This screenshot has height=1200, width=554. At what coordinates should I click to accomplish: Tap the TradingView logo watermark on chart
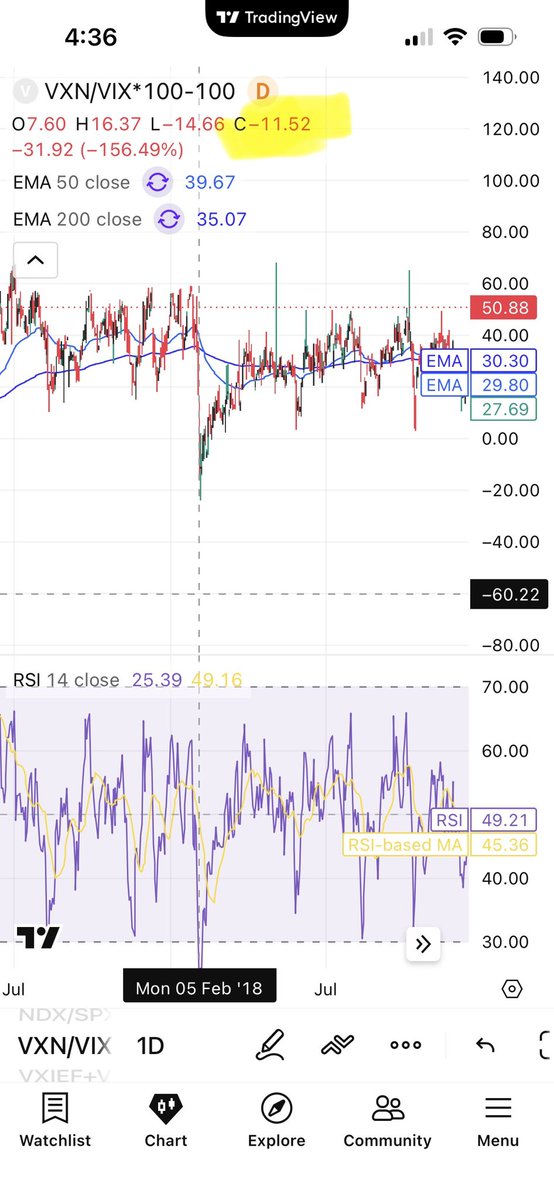[x=38, y=938]
